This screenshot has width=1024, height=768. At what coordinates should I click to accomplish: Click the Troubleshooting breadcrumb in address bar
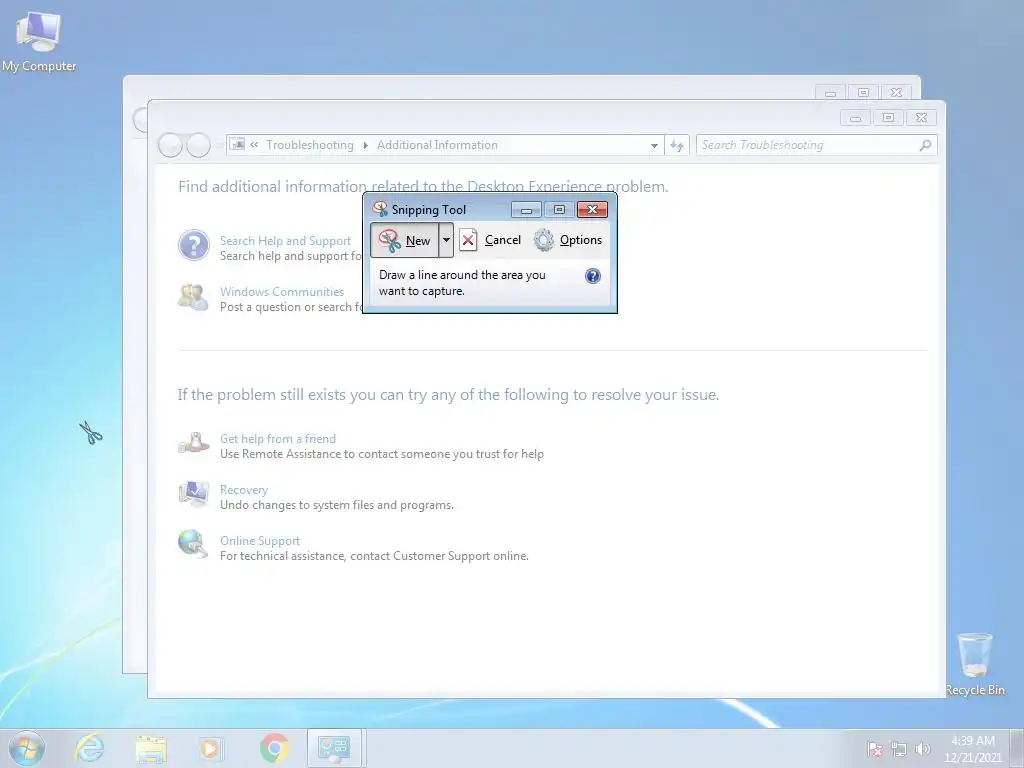[310, 145]
